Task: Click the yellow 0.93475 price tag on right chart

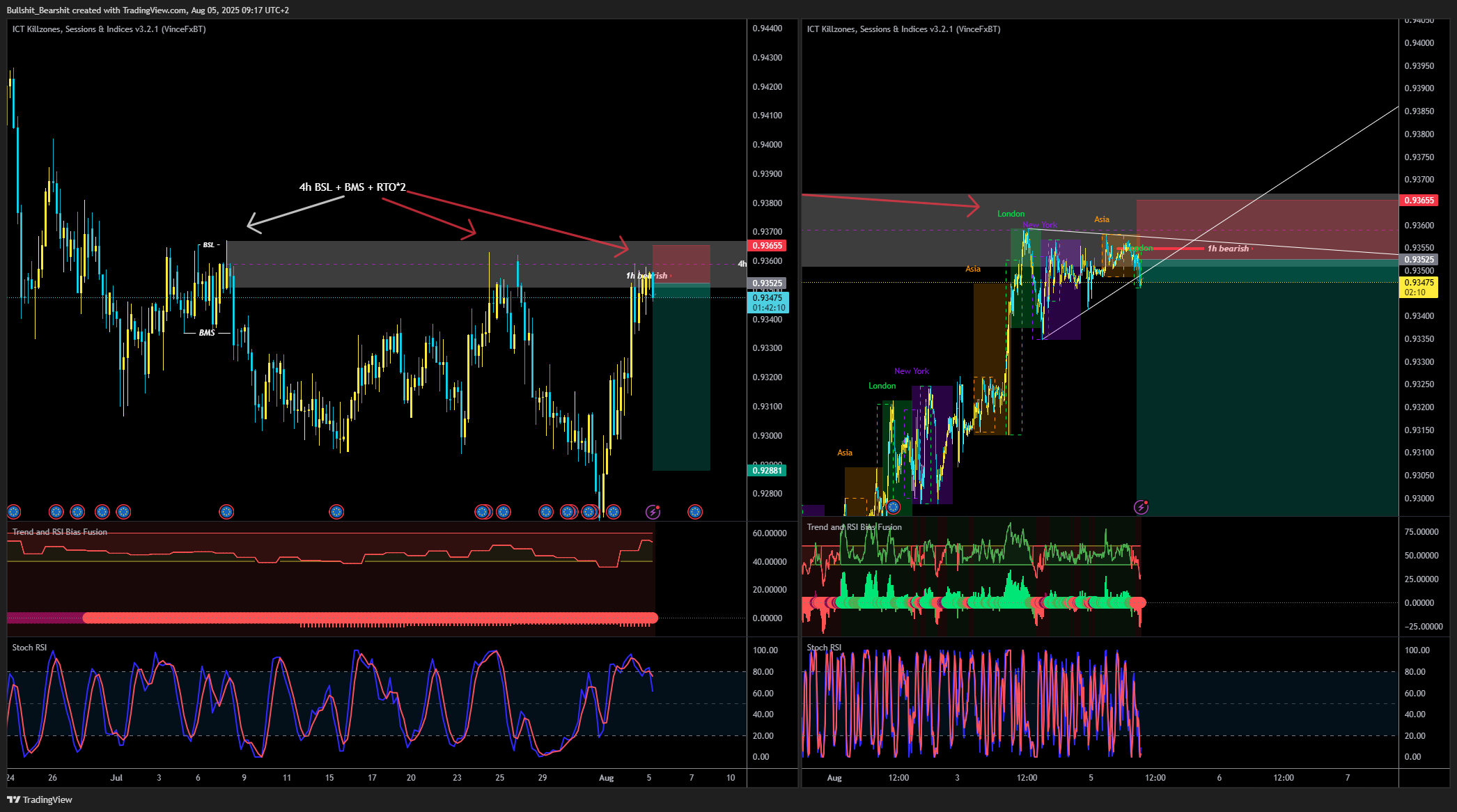Action: tap(1419, 288)
